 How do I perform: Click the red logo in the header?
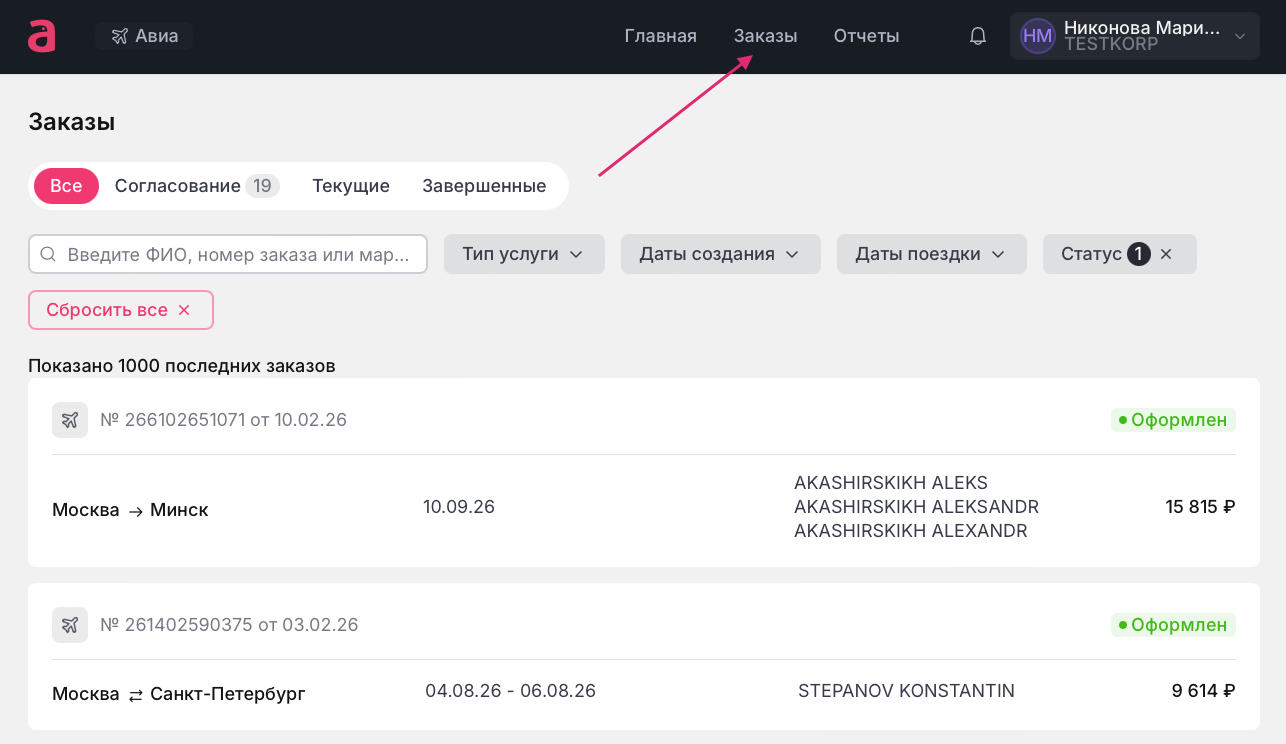click(x=41, y=36)
